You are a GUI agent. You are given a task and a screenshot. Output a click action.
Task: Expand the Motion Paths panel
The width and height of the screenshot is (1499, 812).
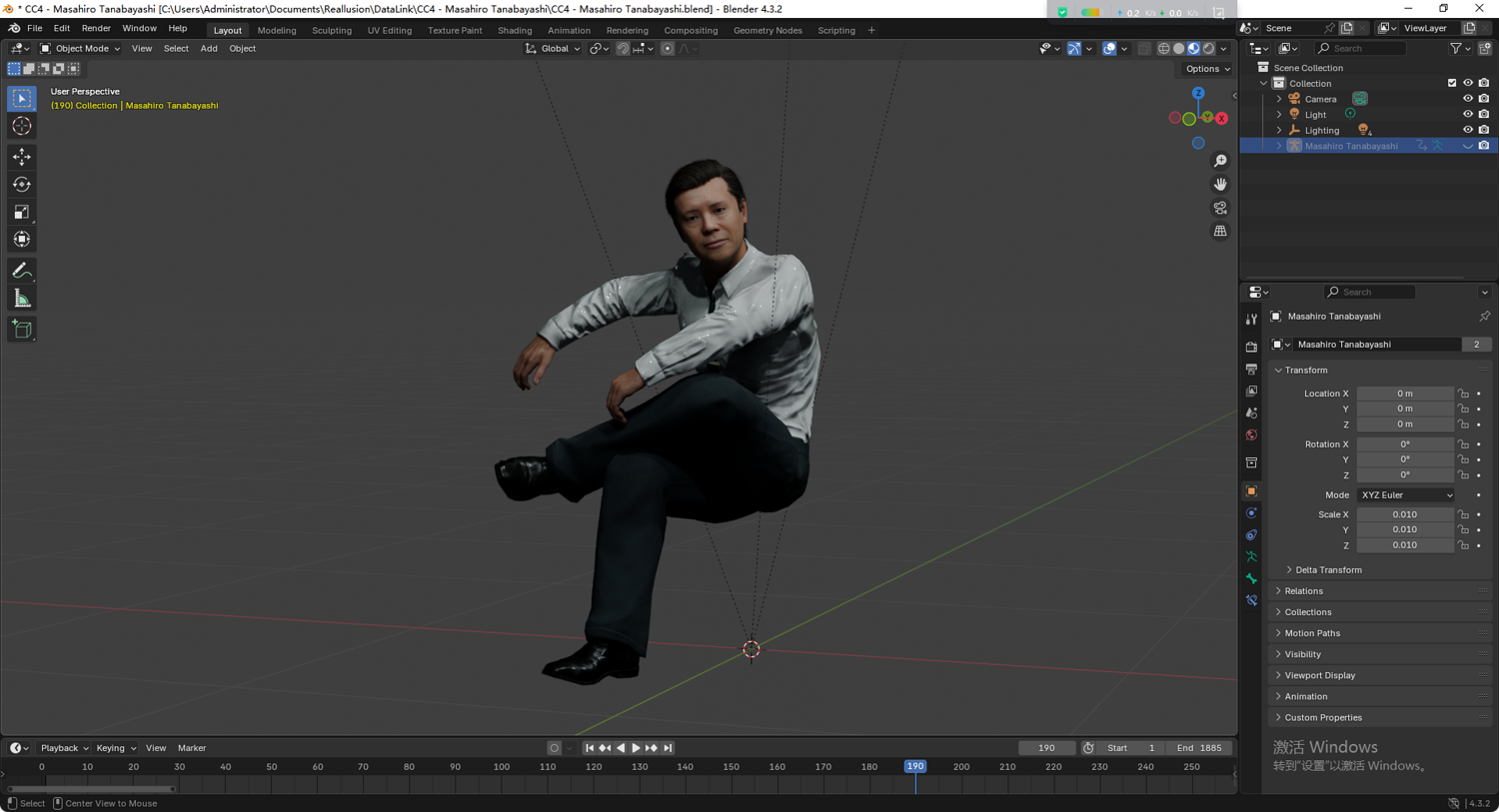point(1312,633)
